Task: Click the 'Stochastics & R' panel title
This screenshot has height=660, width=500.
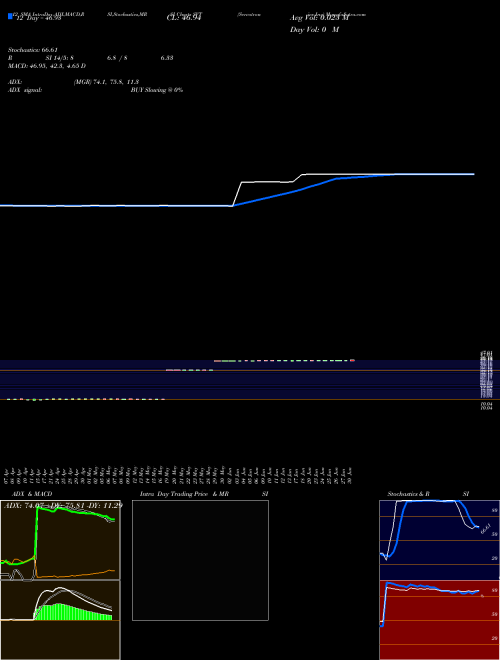Action: pos(408,494)
